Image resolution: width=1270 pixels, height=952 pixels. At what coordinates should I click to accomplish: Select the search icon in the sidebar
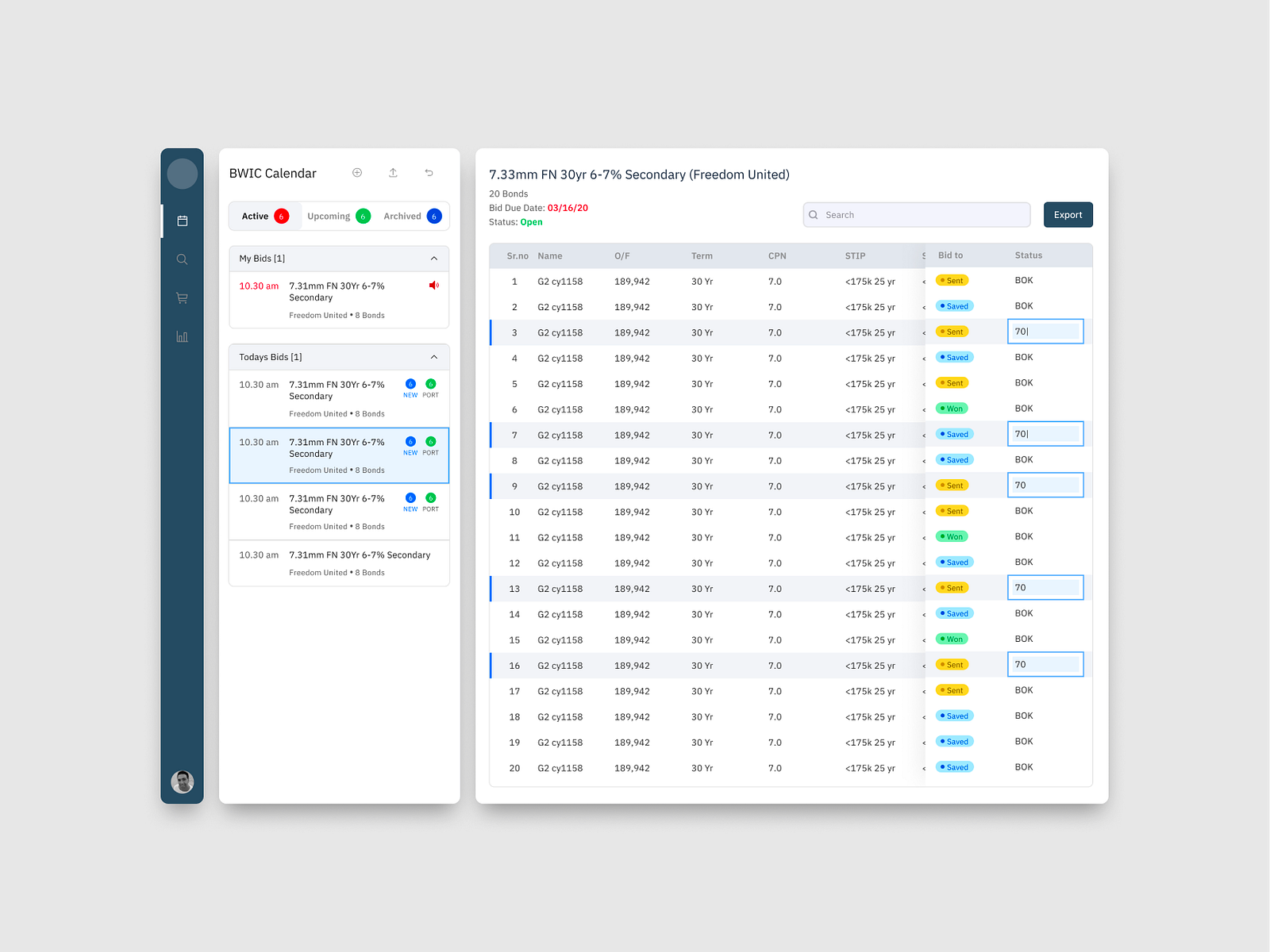[x=182, y=259]
